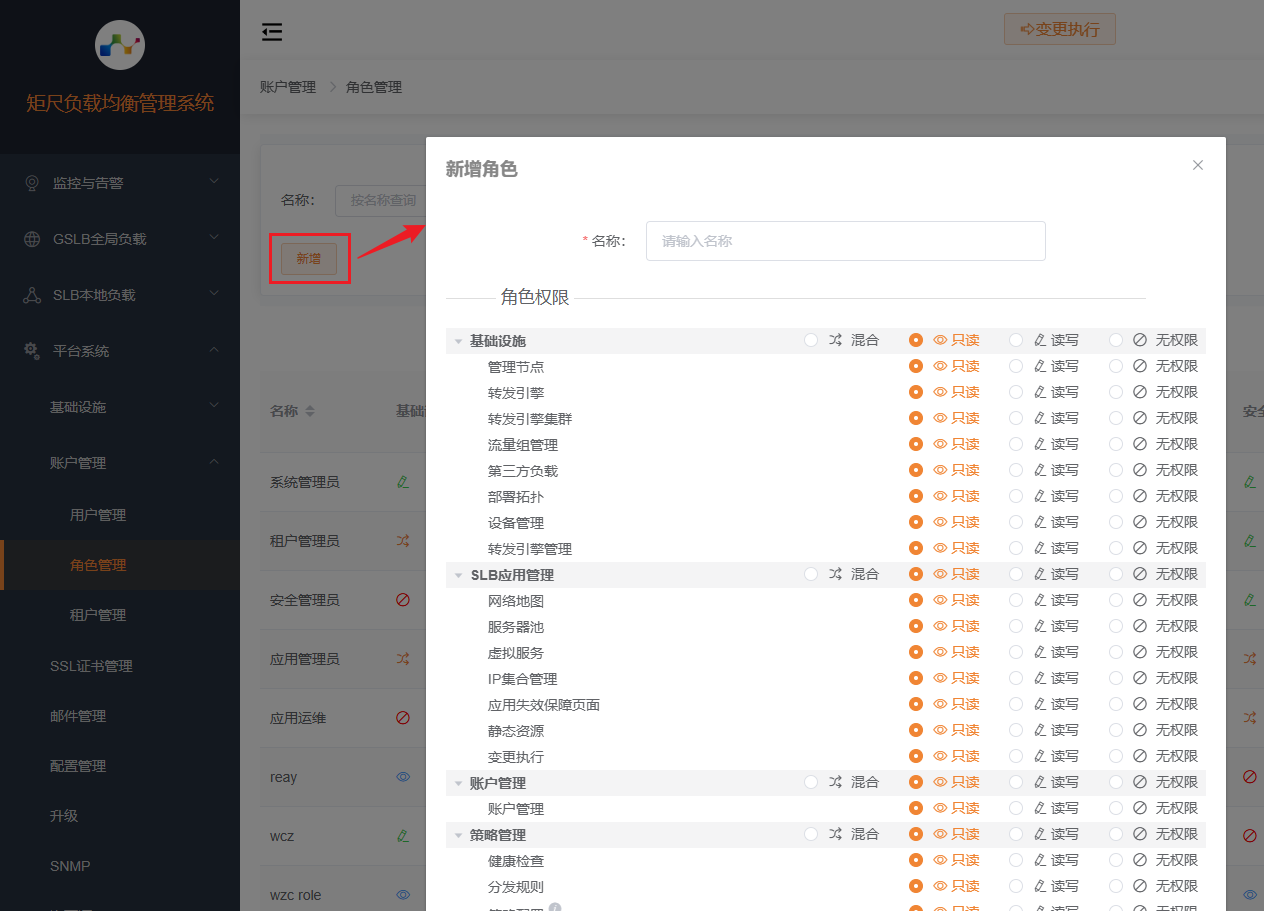
Task: Select 无权限 radio for 设备管理
Action: [x=1116, y=522]
